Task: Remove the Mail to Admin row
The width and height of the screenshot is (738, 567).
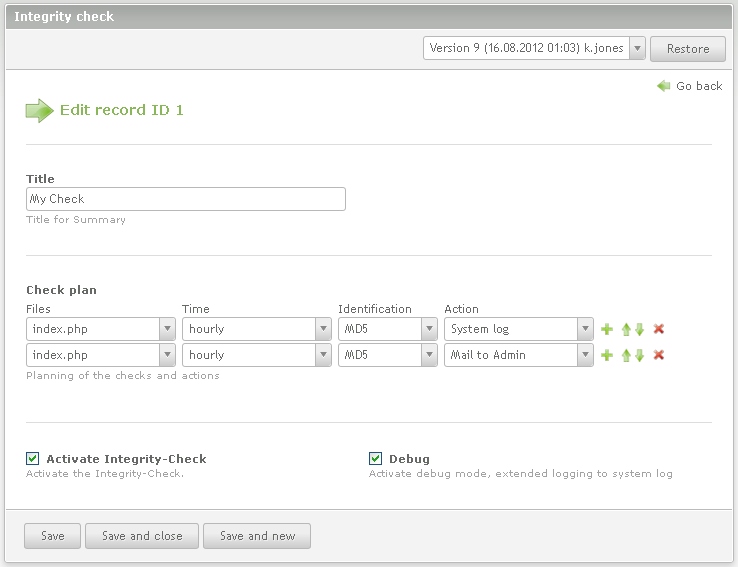Action: pos(659,355)
